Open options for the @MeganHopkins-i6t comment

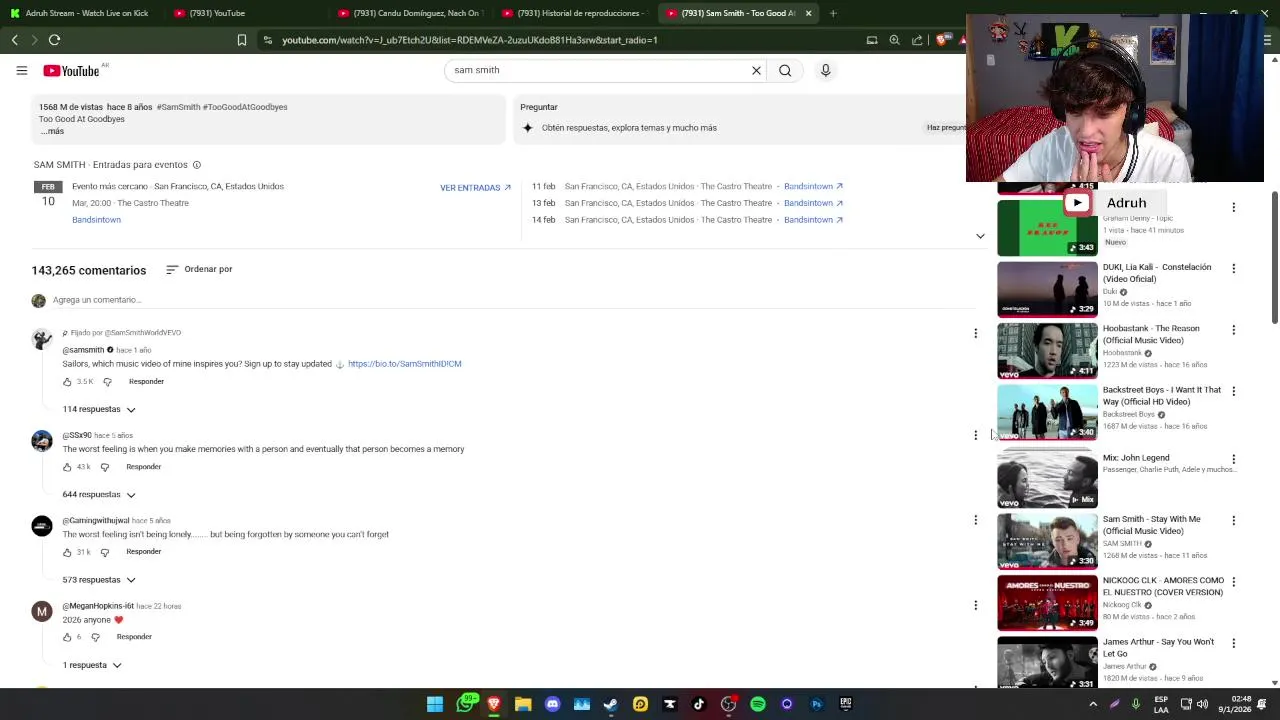(x=975, y=605)
